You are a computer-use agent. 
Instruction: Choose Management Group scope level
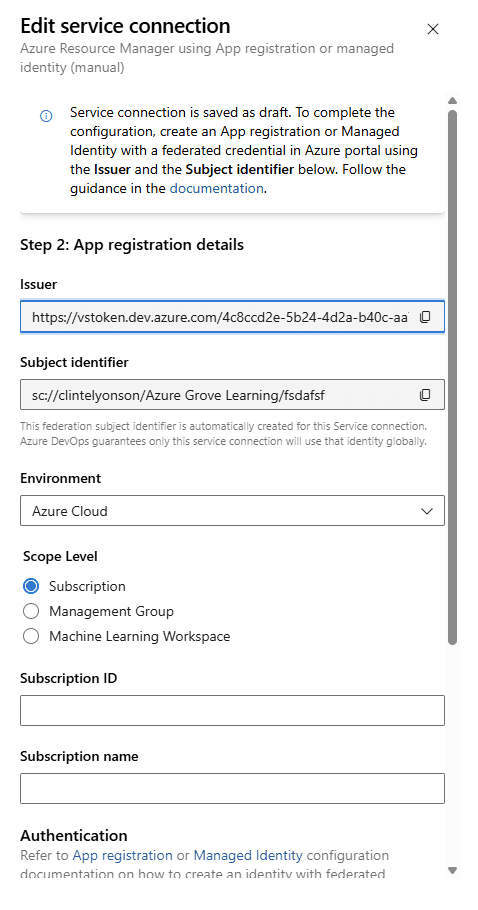pyautogui.click(x=31, y=611)
